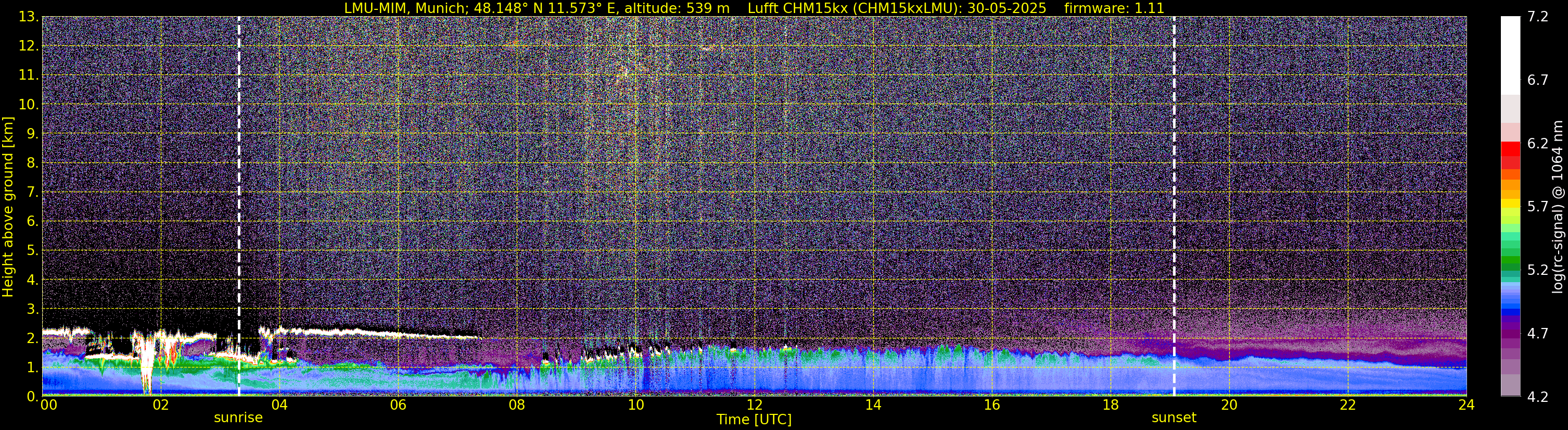The image size is (1568, 430).
Task: Click the '22' time axis tick label
Action: tap(1348, 405)
